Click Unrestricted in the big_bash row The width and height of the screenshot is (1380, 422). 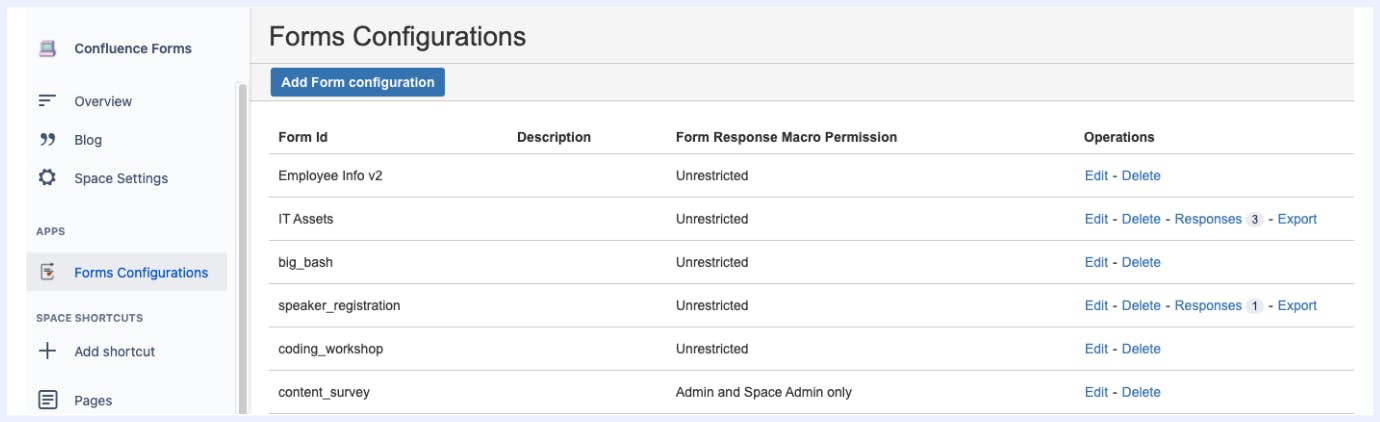[712, 262]
